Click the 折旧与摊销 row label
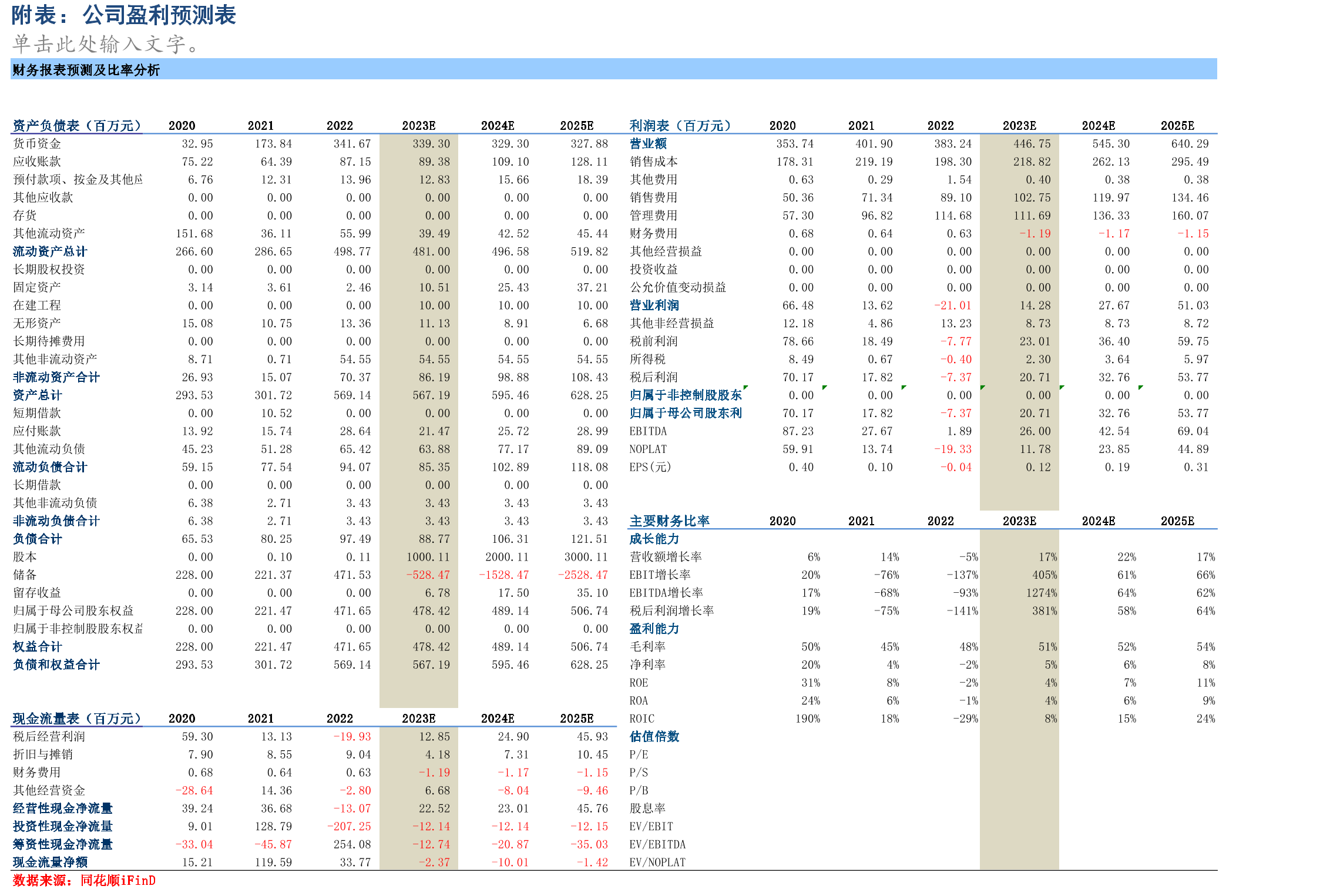1330x896 pixels. [43, 754]
